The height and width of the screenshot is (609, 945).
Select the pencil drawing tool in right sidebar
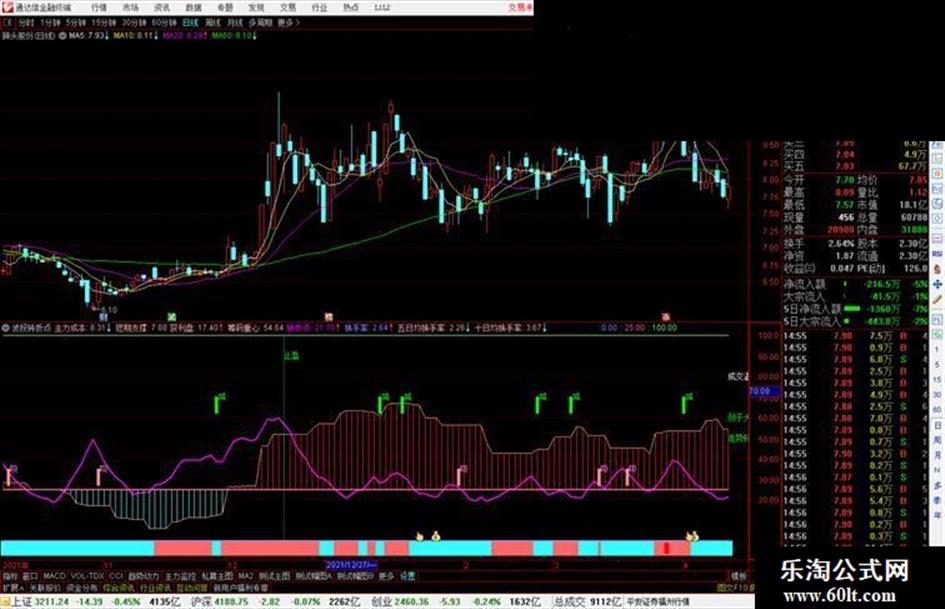937,299
